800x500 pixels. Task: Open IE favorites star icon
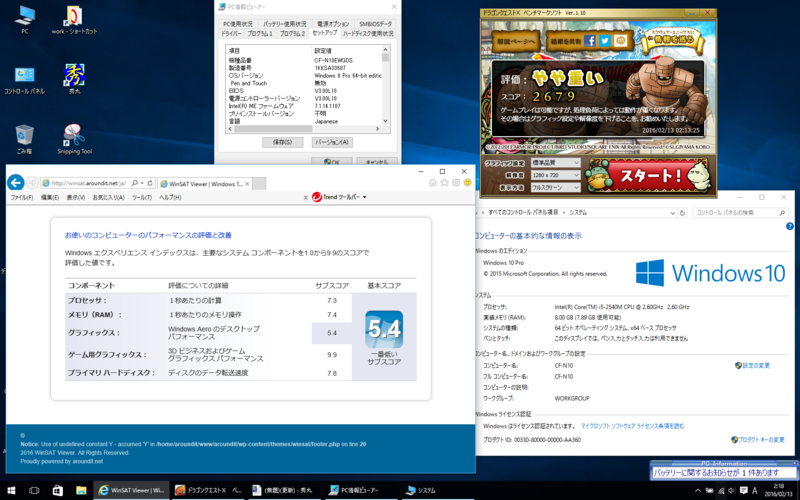click(x=444, y=183)
